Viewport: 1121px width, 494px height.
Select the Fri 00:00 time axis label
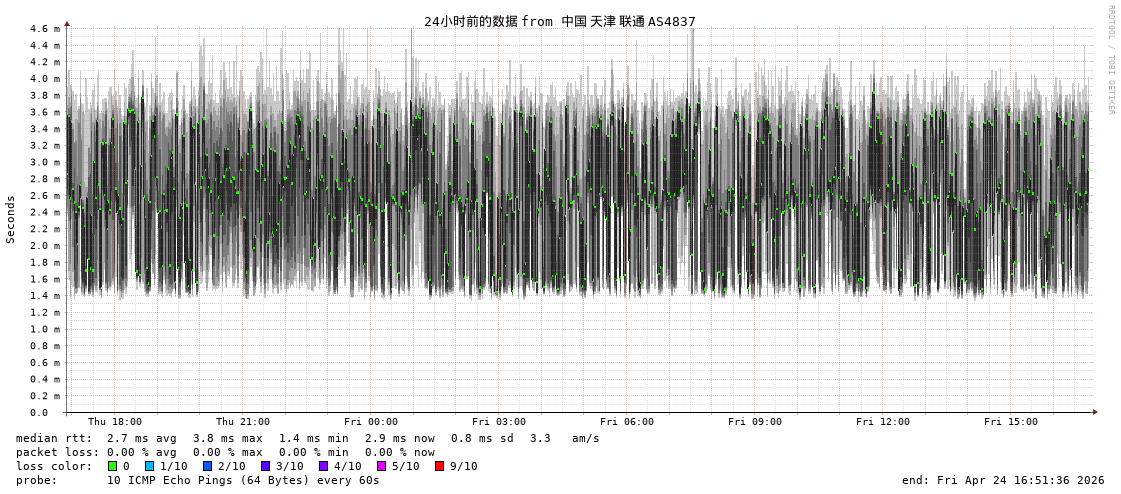[x=371, y=422]
